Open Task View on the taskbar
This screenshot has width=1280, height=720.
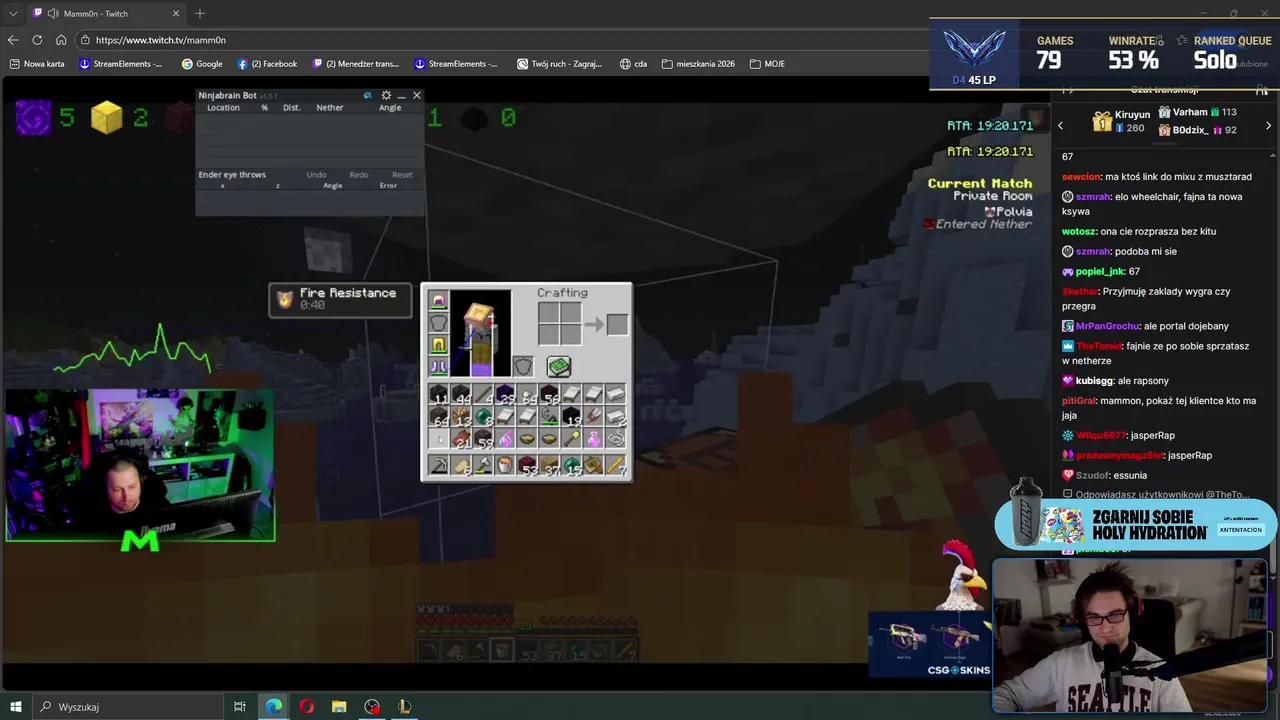point(240,707)
